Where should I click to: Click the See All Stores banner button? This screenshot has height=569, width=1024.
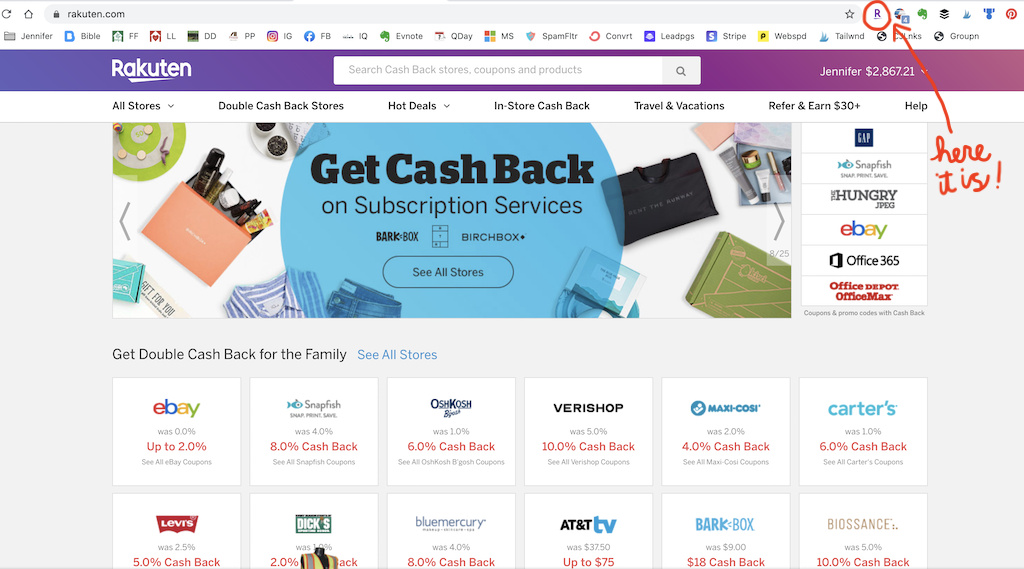(x=448, y=272)
